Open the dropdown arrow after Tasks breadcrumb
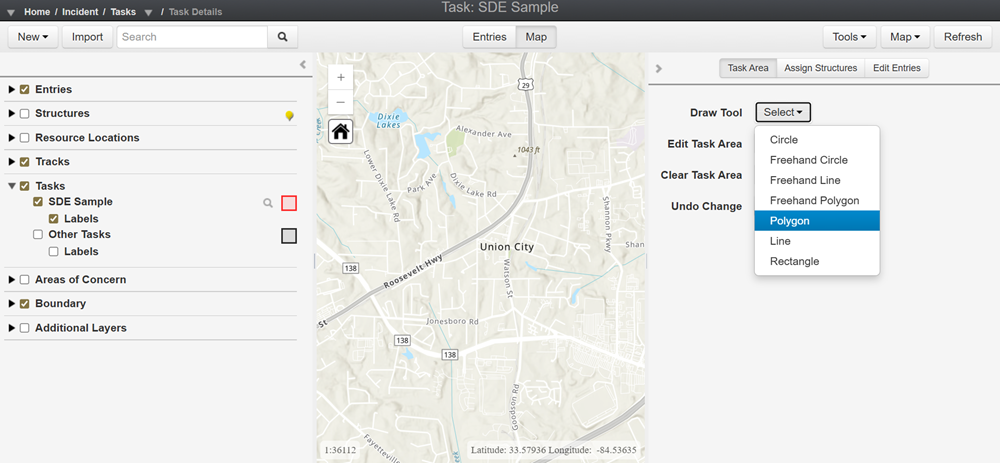1000x464 pixels. (148, 12)
